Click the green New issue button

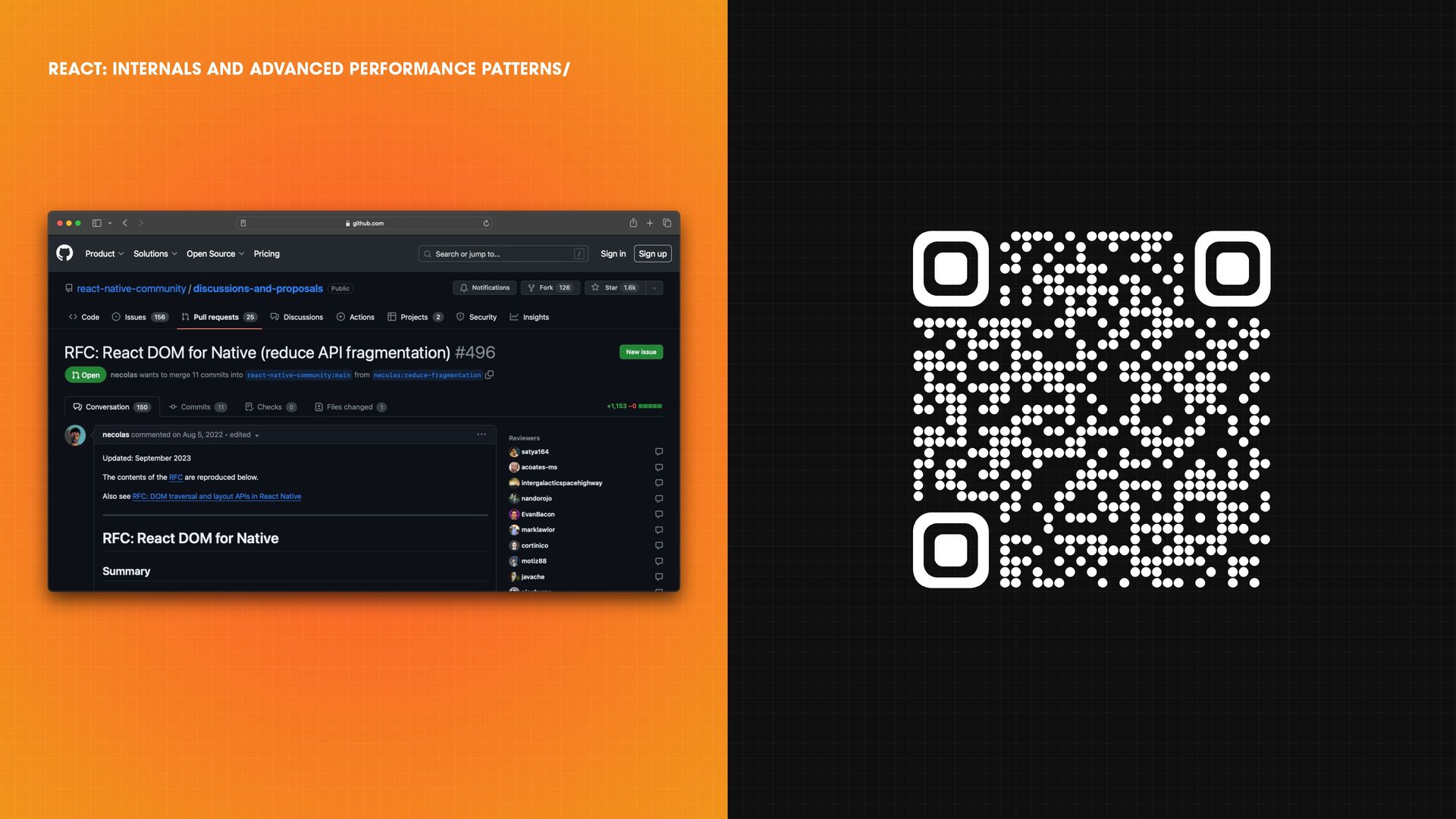coord(641,352)
